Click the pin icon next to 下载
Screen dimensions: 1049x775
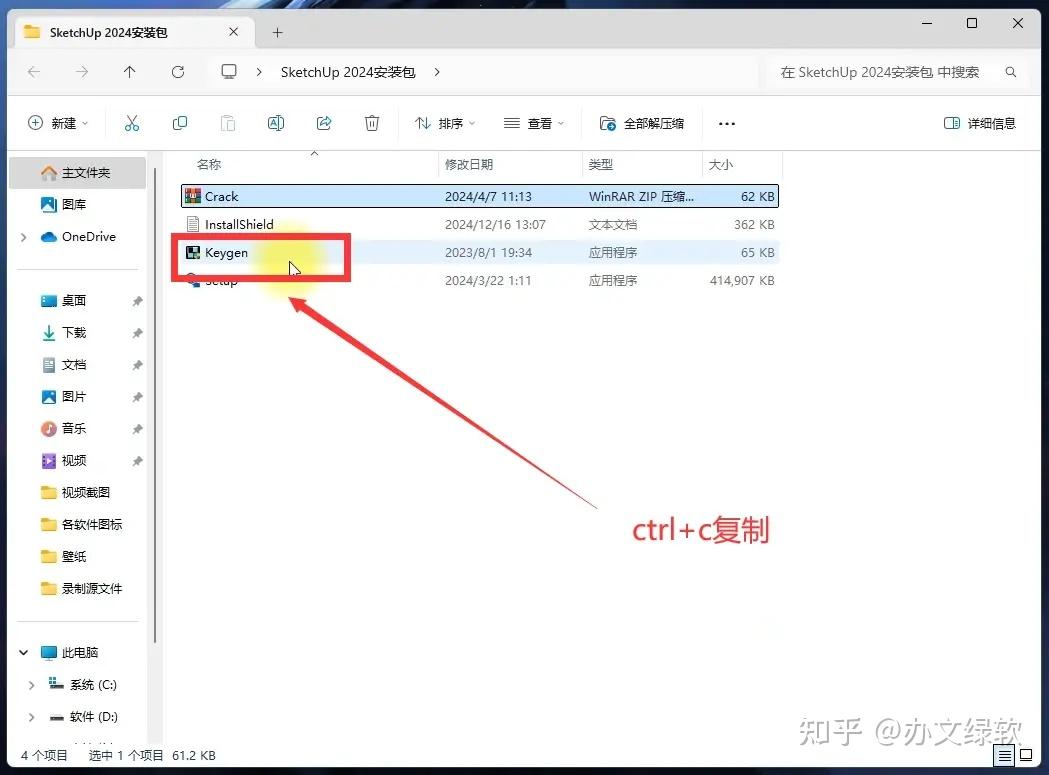(137, 333)
